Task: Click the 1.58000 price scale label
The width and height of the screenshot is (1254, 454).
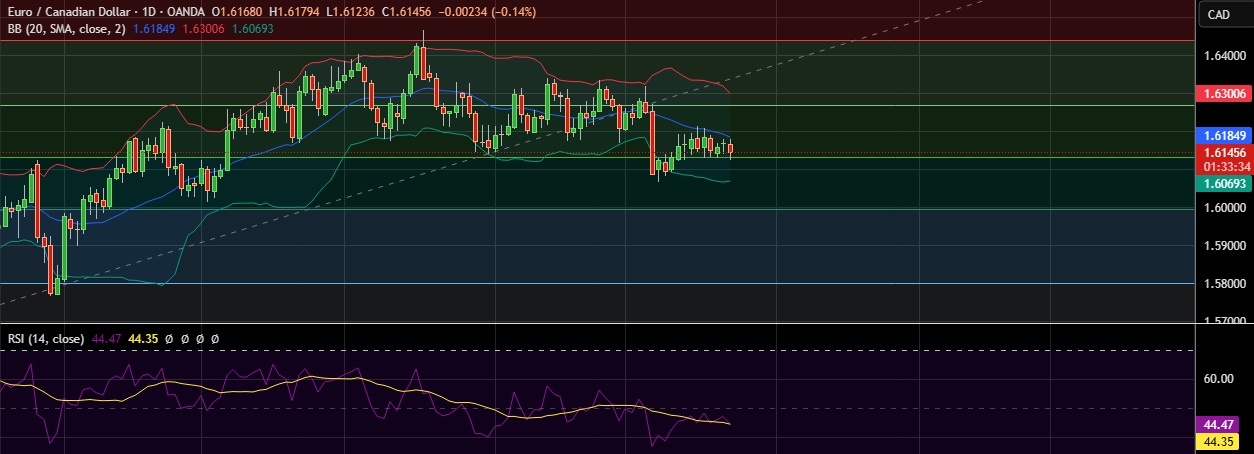Action: coord(1224,284)
